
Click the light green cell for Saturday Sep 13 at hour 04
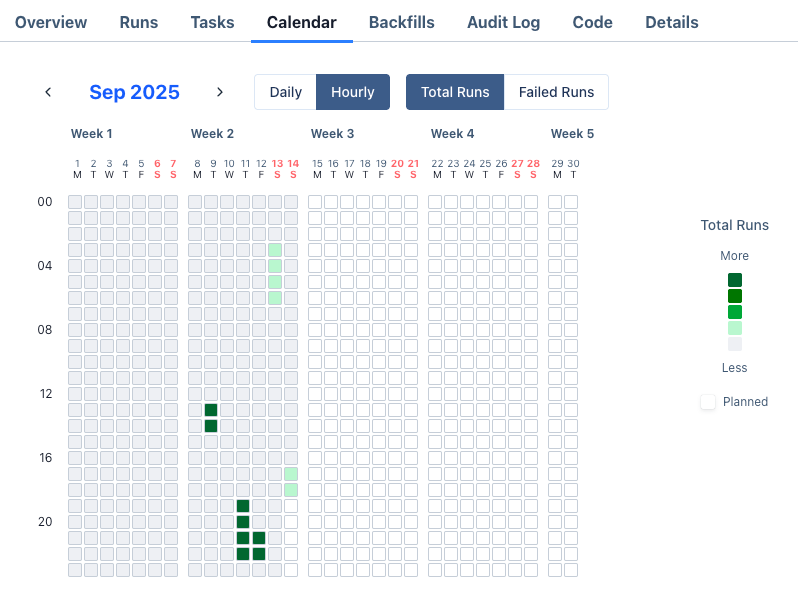[275, 266]
